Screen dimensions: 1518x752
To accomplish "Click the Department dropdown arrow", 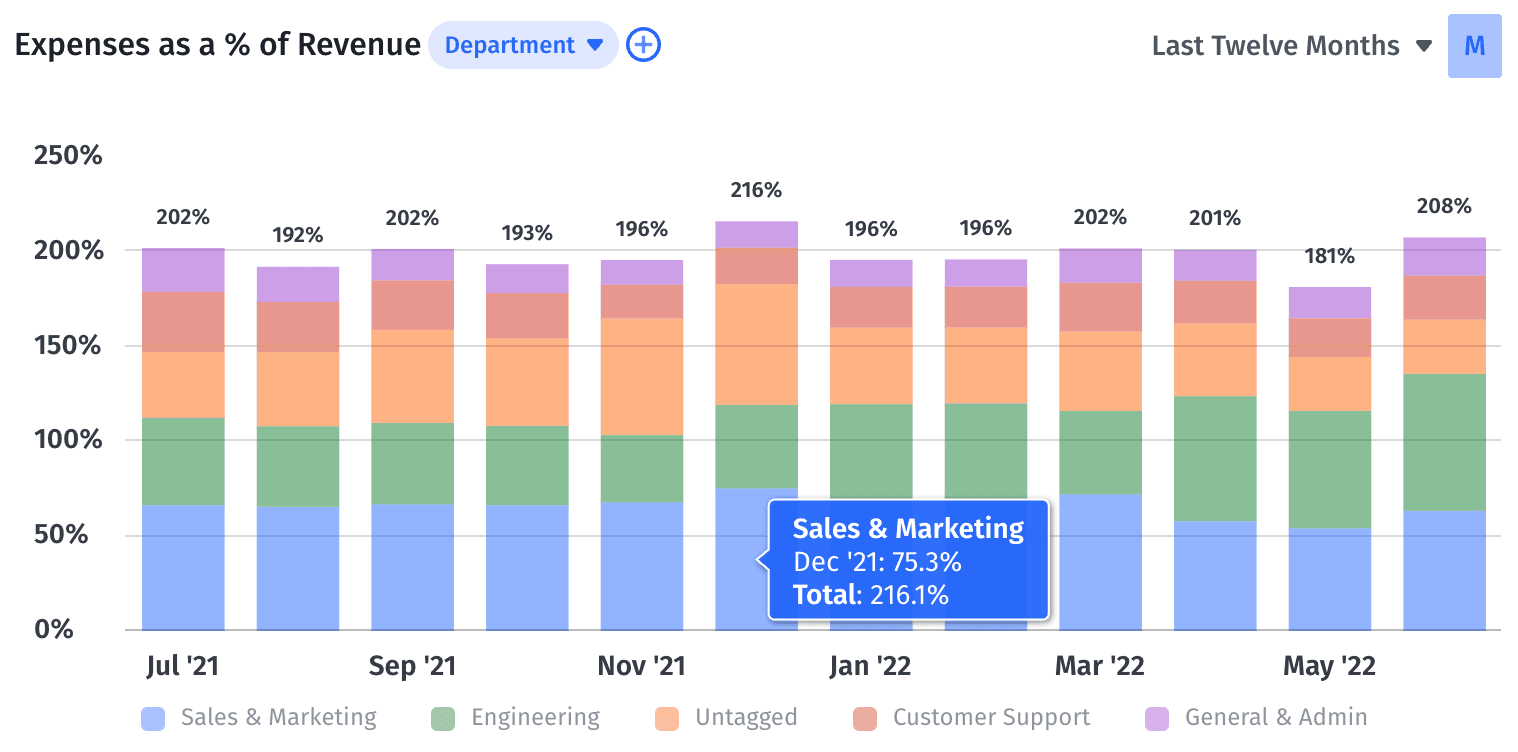I will pyautogui.click(x=595, y=45).
